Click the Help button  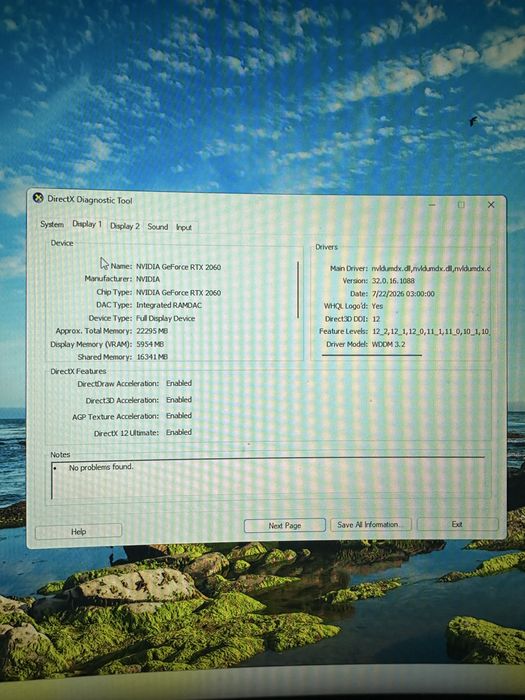click(78, 531)
